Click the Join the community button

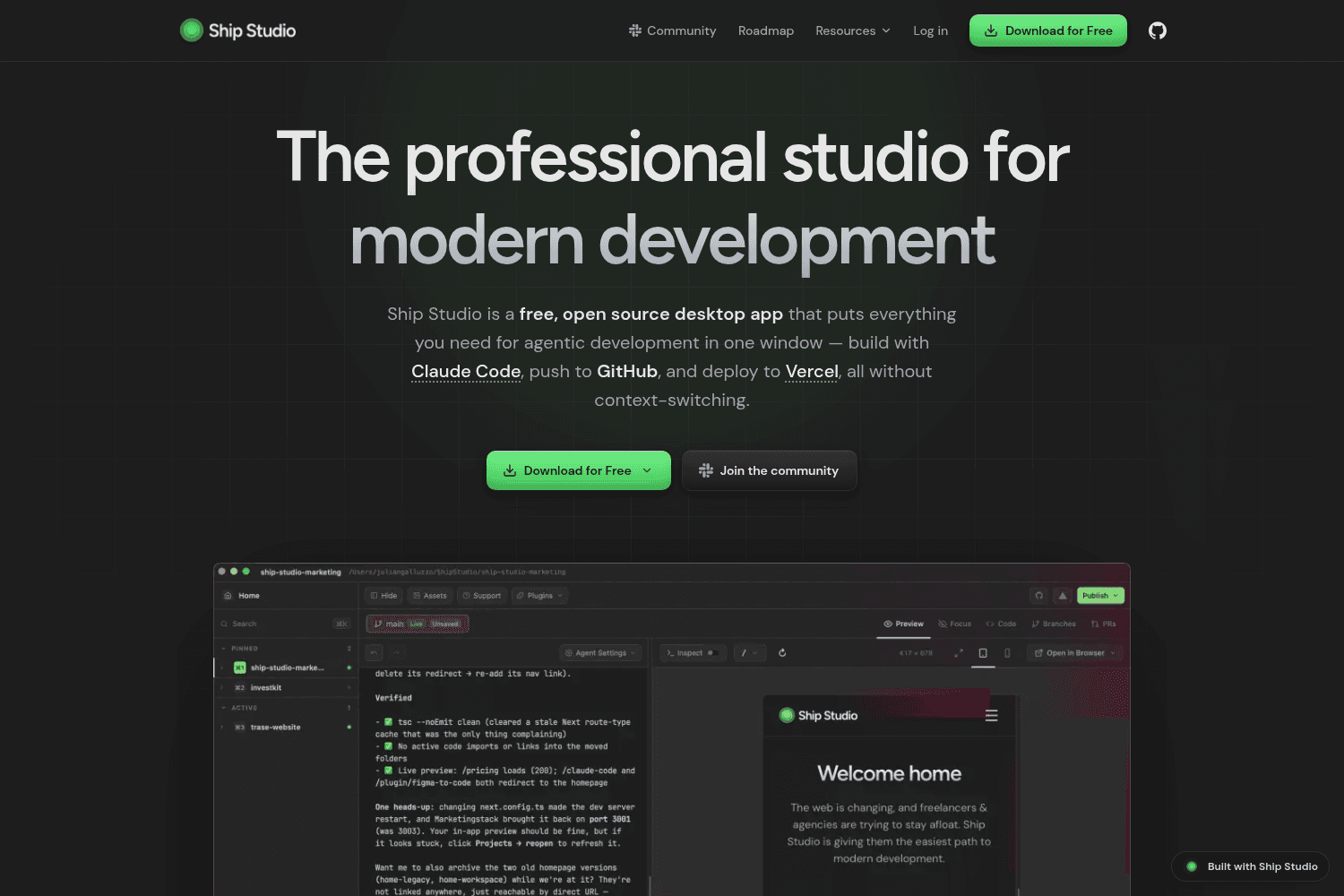(770, 470)
